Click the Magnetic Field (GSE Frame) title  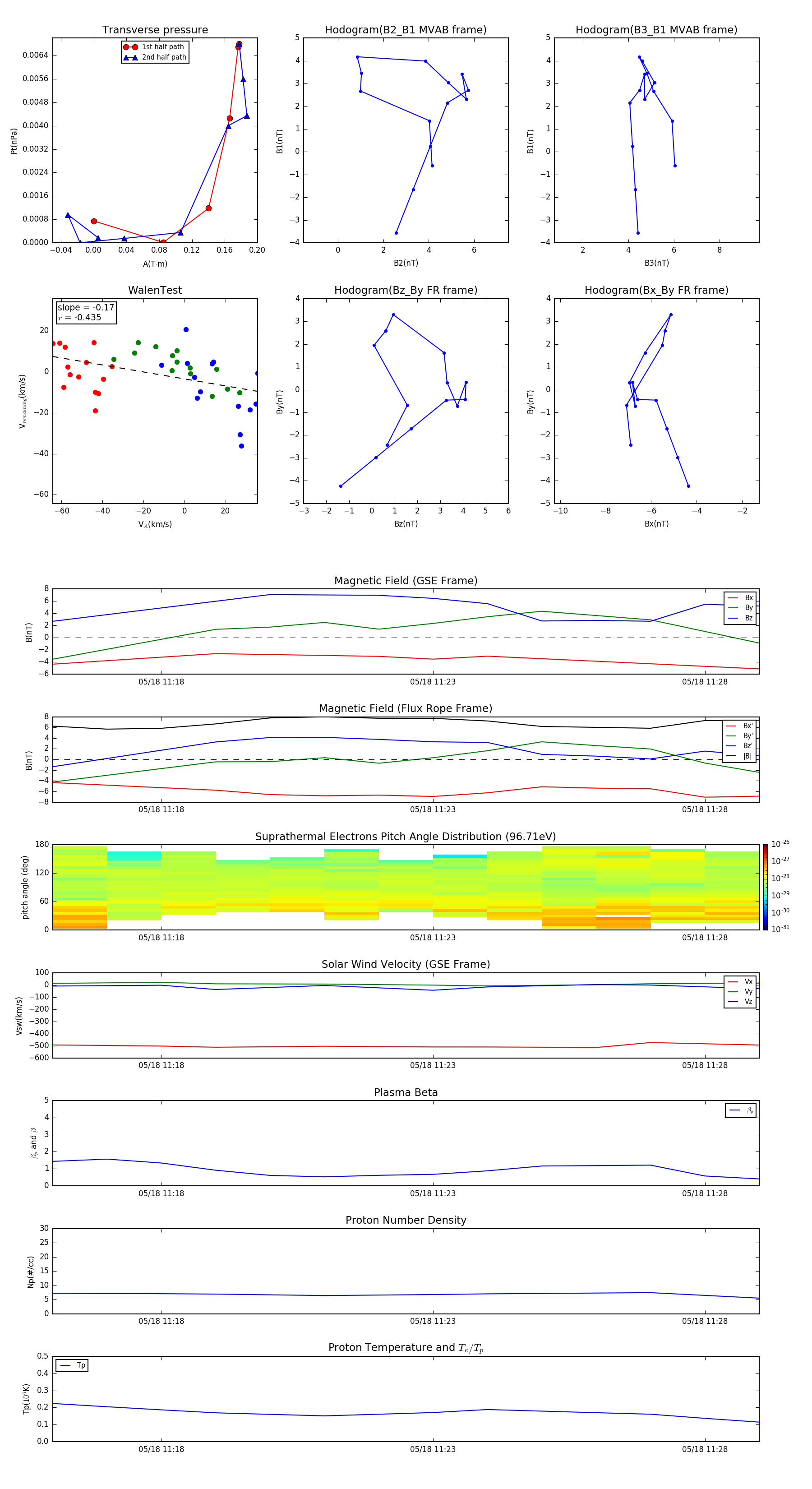406,581
